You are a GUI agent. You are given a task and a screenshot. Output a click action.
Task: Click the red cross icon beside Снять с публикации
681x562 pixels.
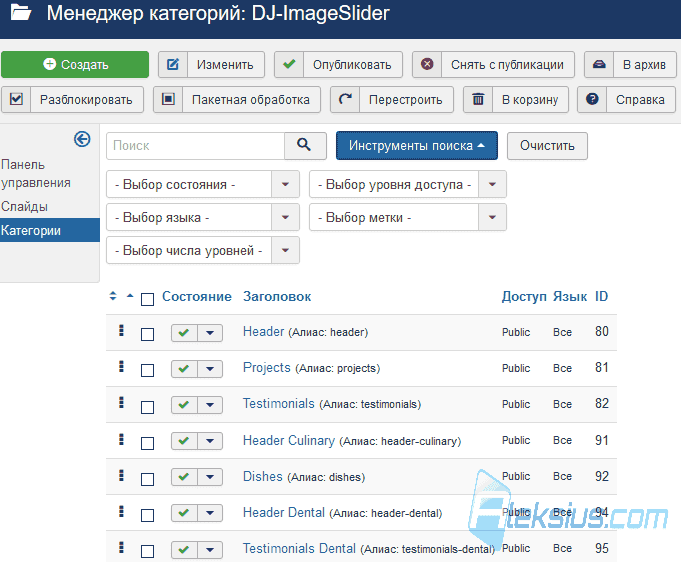[x=427, y=64]
